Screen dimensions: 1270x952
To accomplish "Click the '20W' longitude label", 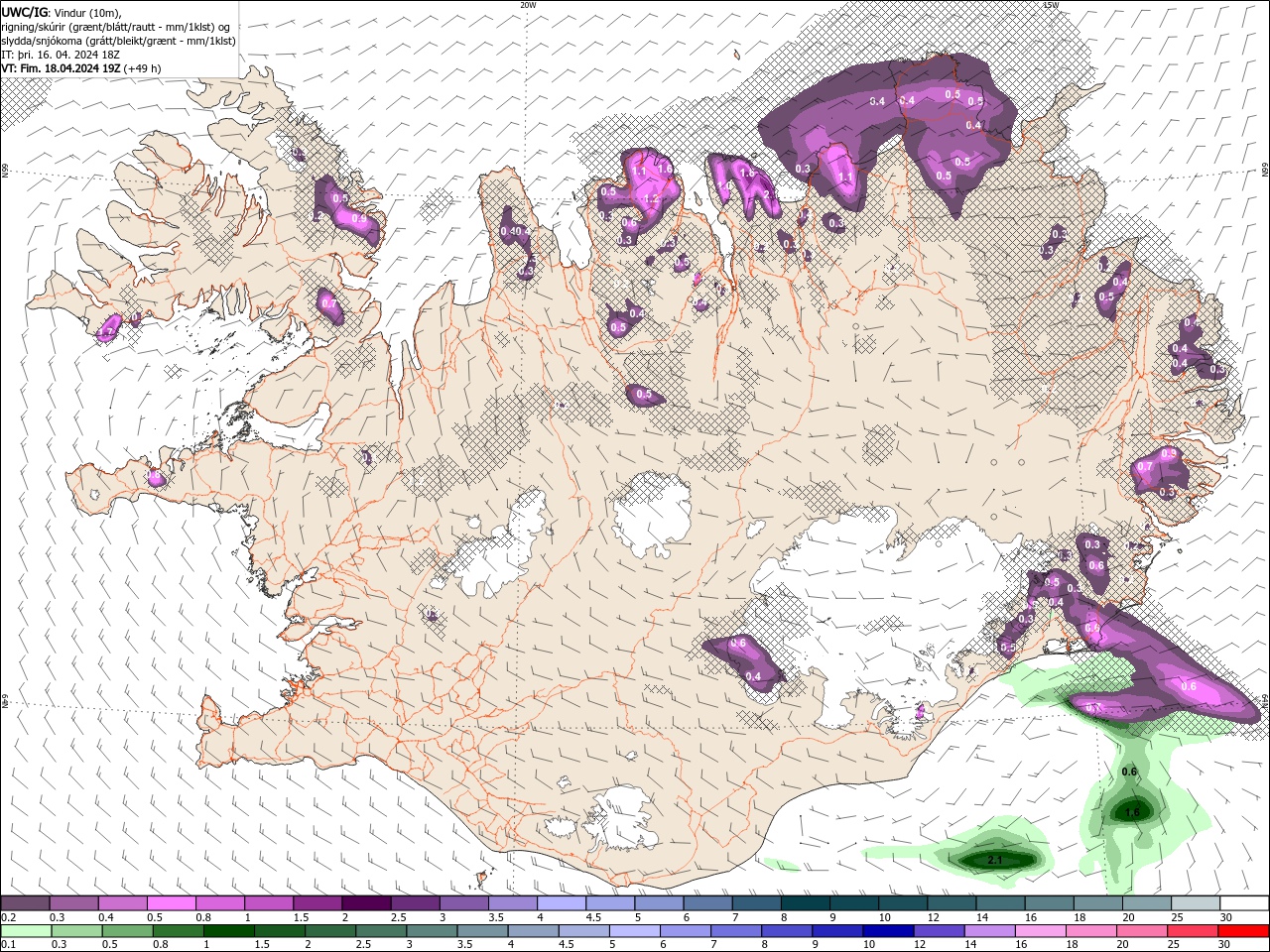I will point(528,5).
